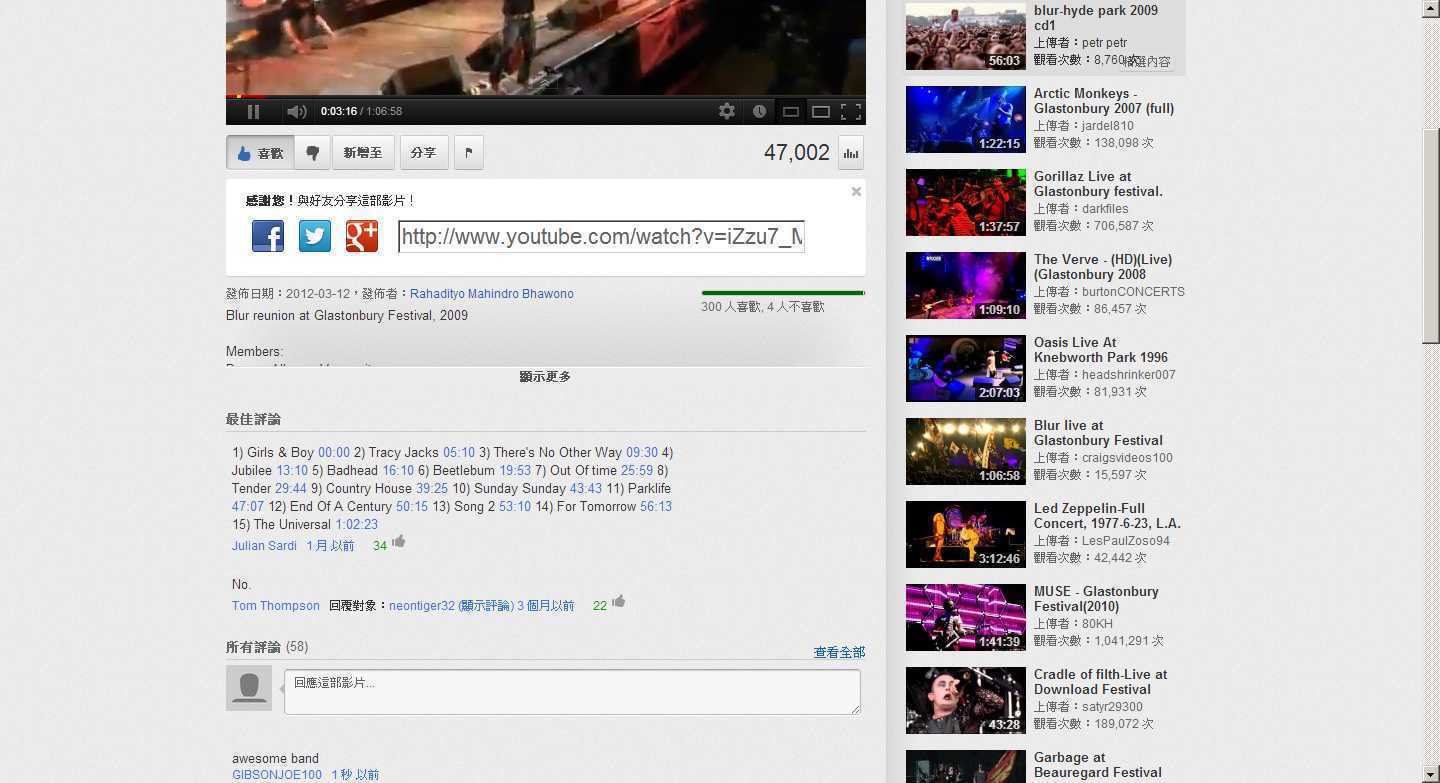1440x783 pixels.
Task: Jump to timestamp 25:59 Out Of time
Action: click(637, 471)
